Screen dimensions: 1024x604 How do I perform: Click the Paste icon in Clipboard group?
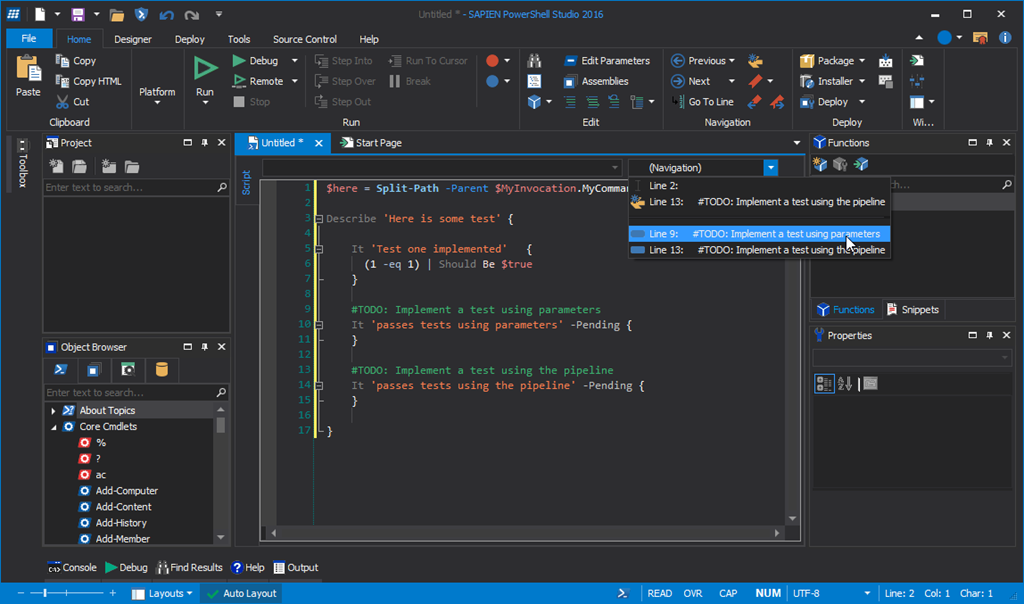click(28, 69)
